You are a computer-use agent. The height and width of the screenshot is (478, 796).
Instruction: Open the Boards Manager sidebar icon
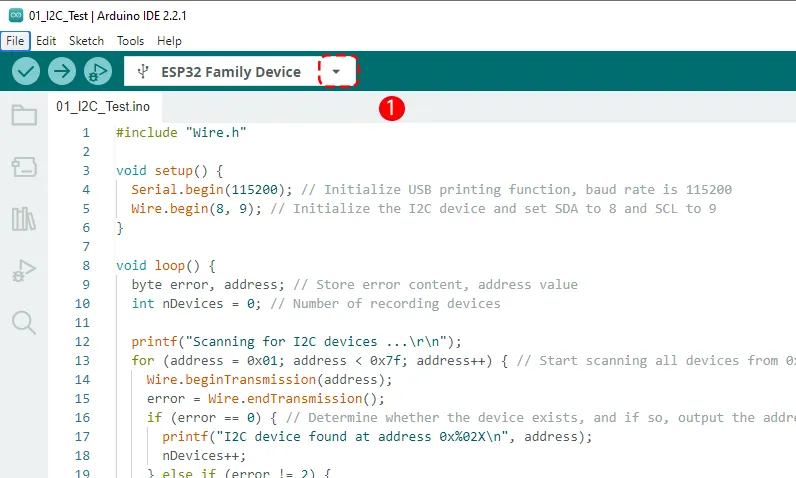point(24,166)
